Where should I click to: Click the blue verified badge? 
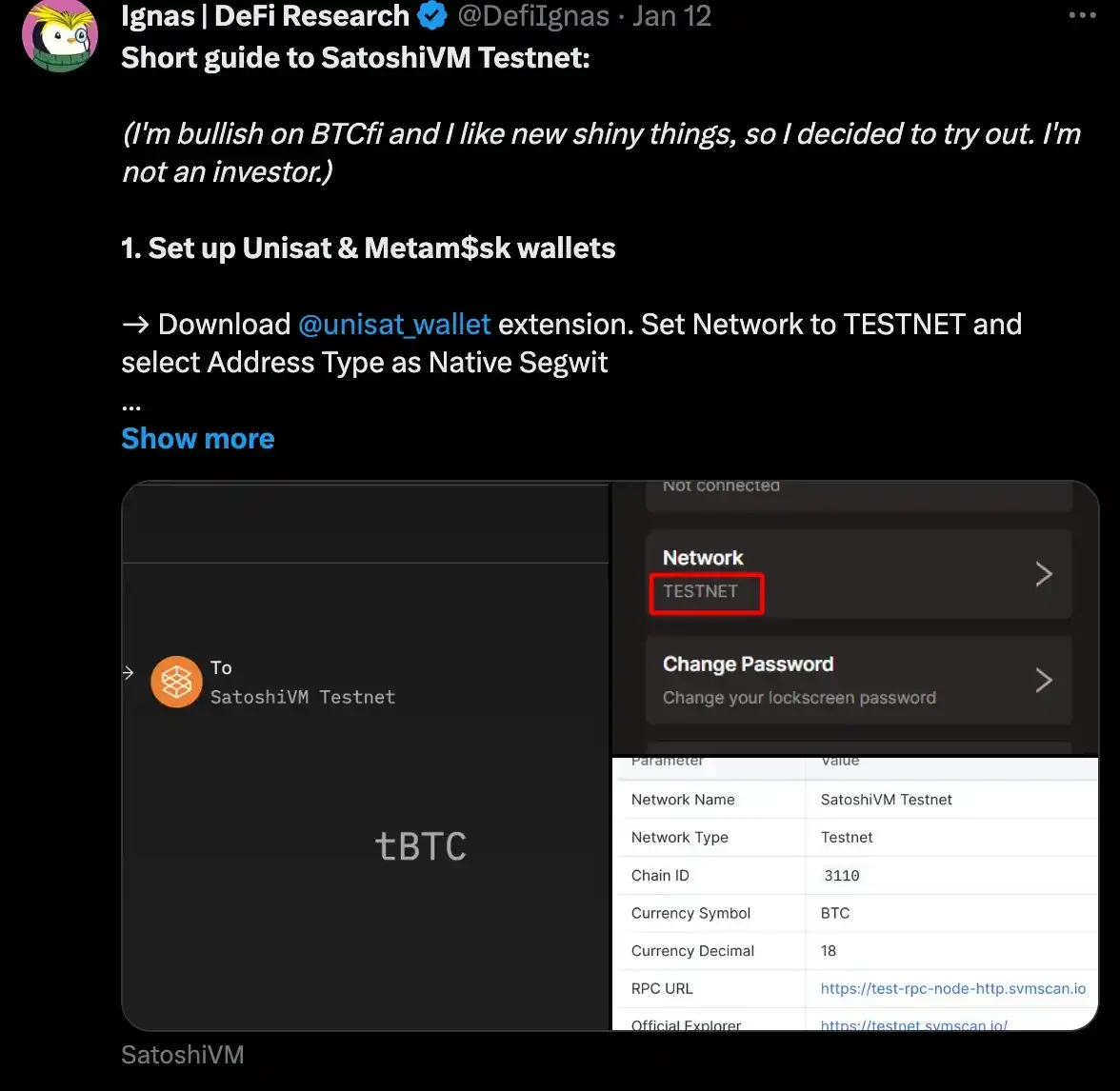434,16
